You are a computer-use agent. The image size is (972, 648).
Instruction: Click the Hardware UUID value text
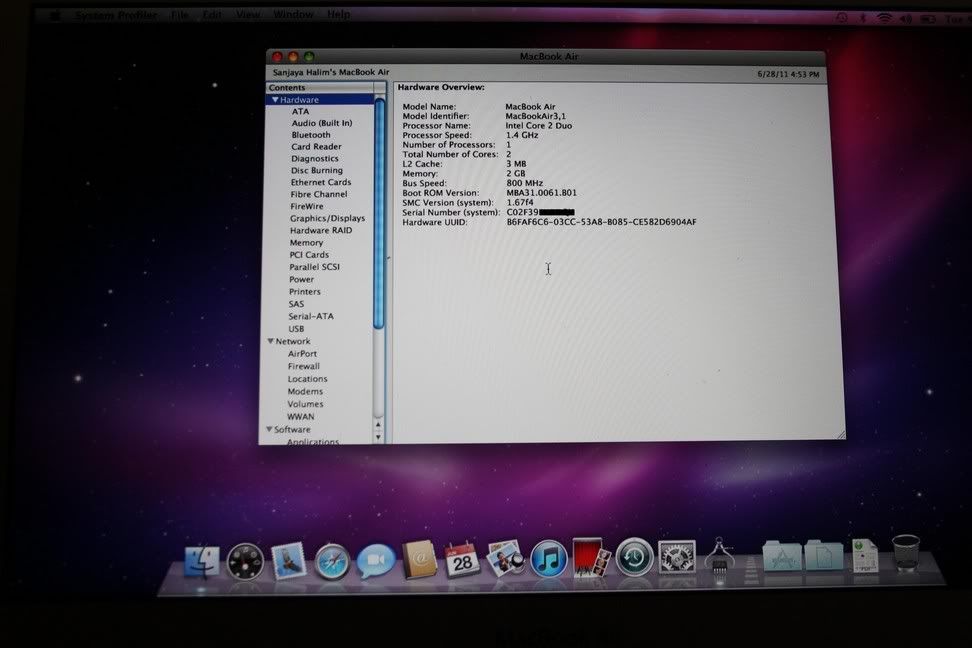(601, 221)
